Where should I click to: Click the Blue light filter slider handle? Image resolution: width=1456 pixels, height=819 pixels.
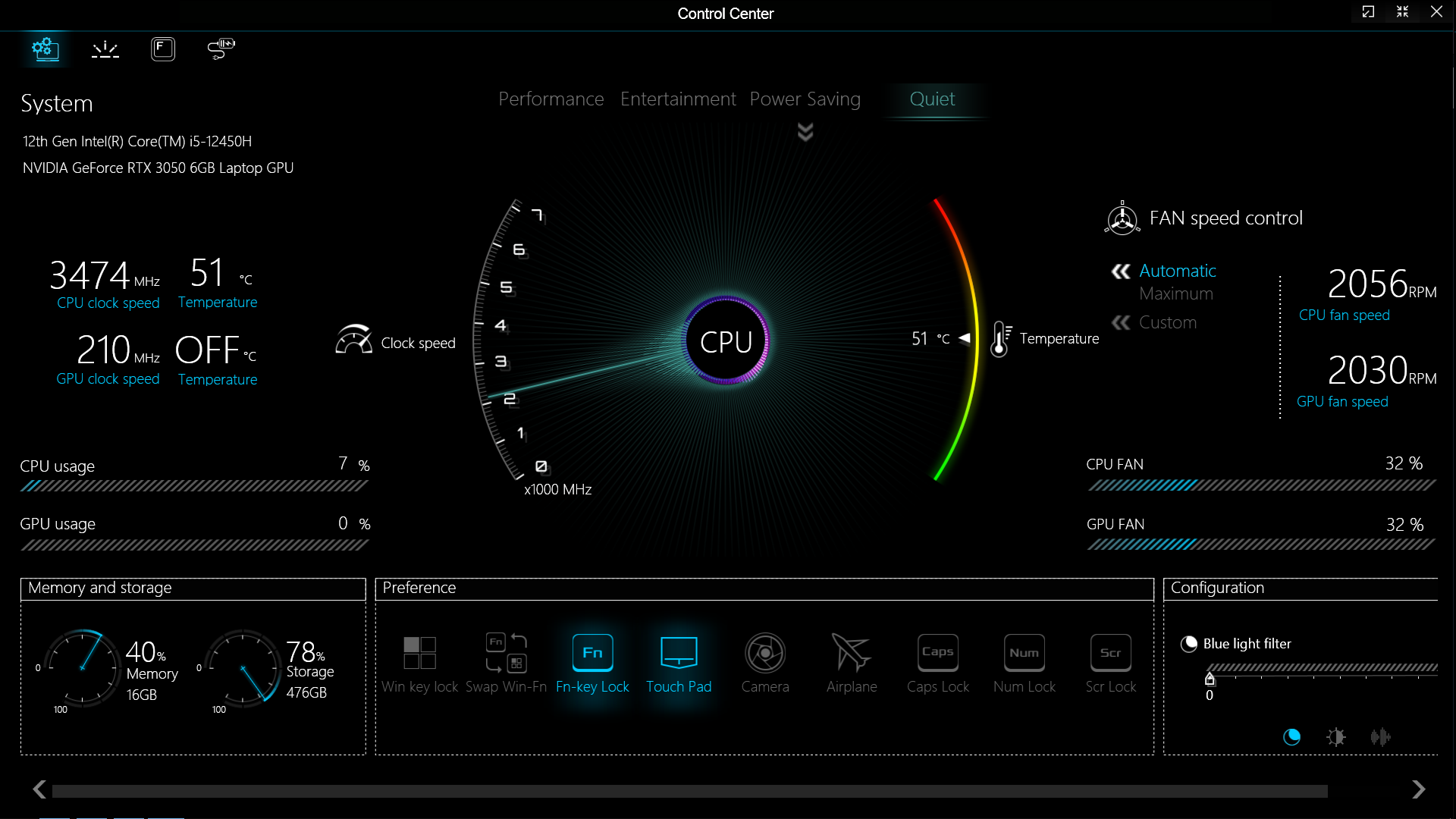click(x=1210, y=679)
